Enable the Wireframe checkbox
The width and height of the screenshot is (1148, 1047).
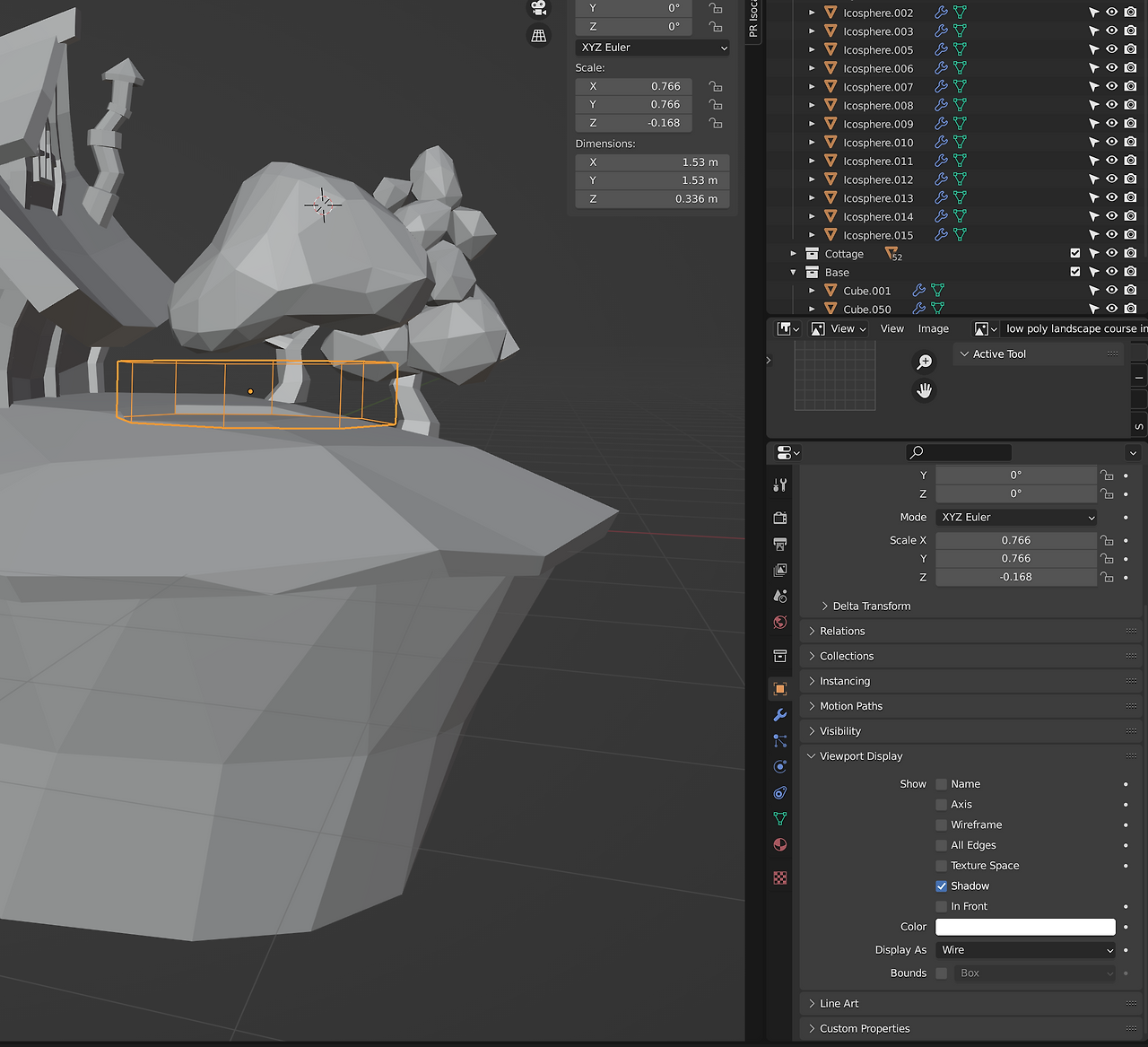(x=941, y=825)
